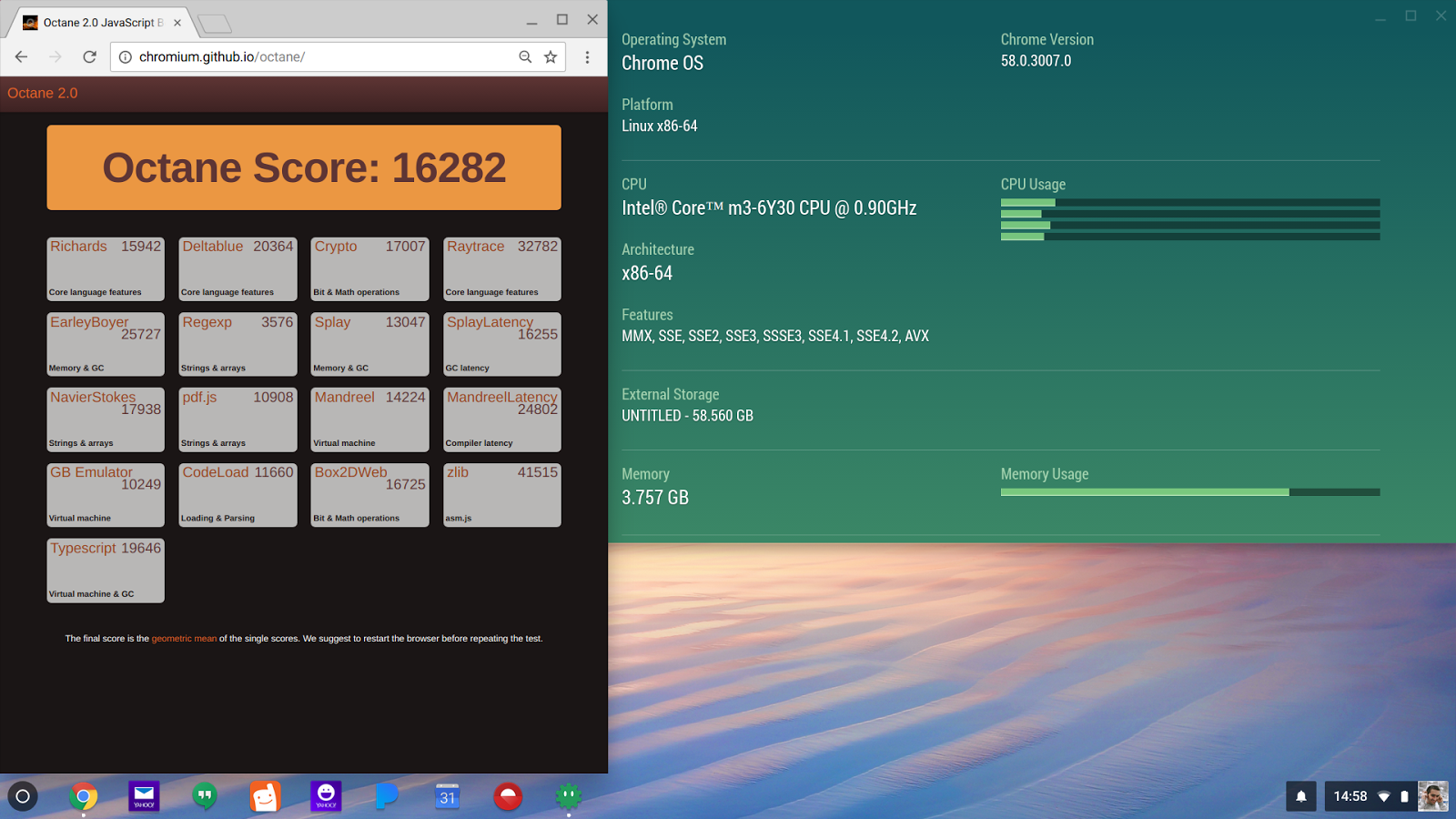1456x819 pixels.
Task: Select the NavierStokes 17938 benchmark tile
Action: click(x=106, y=420)
